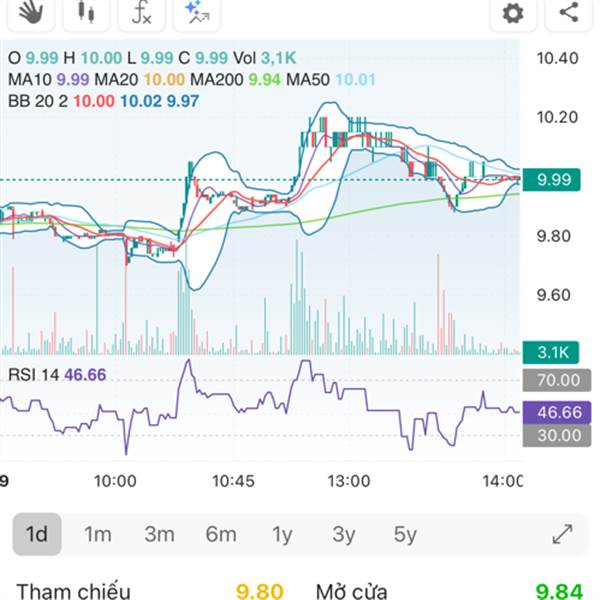Switch to the 5y time range
This screenshot has width=600, height=600.
[x=405, y=534]
